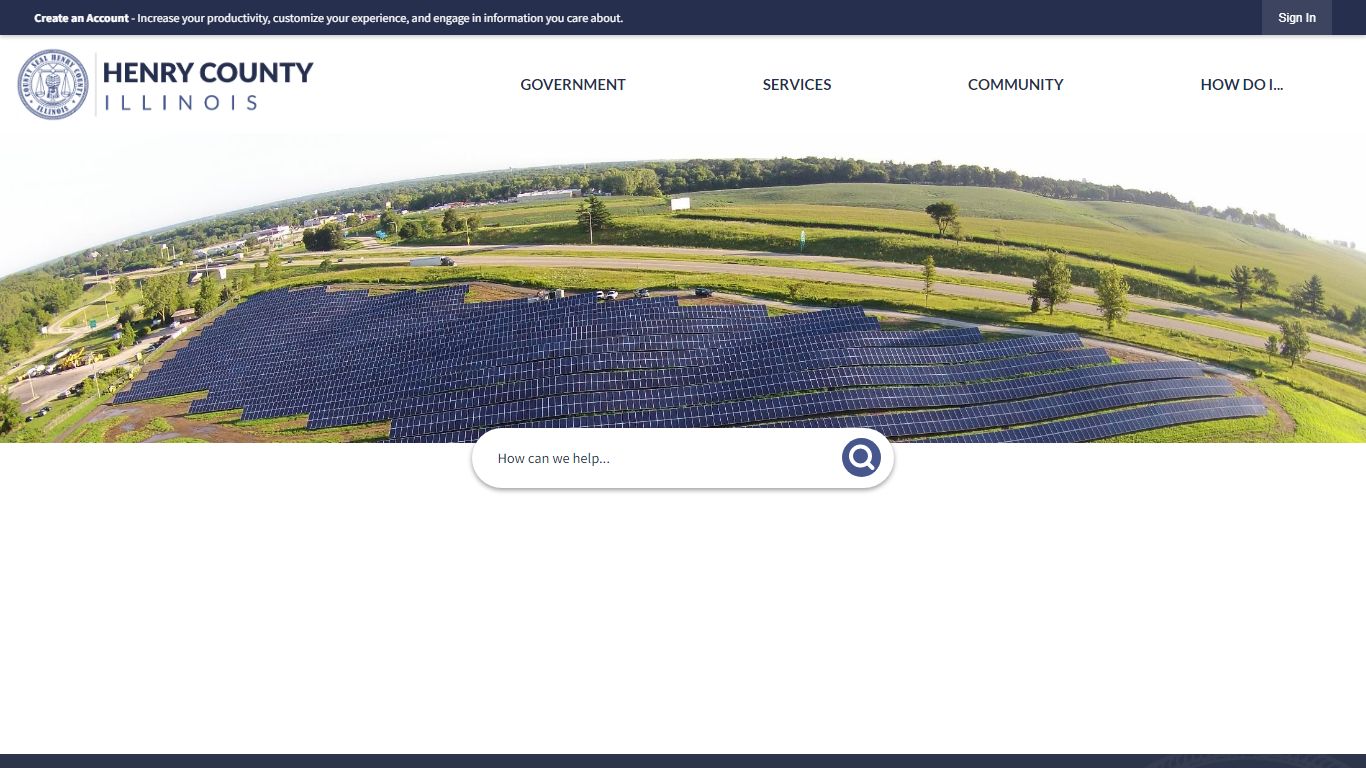Open the Government menu

coord(573,85)
